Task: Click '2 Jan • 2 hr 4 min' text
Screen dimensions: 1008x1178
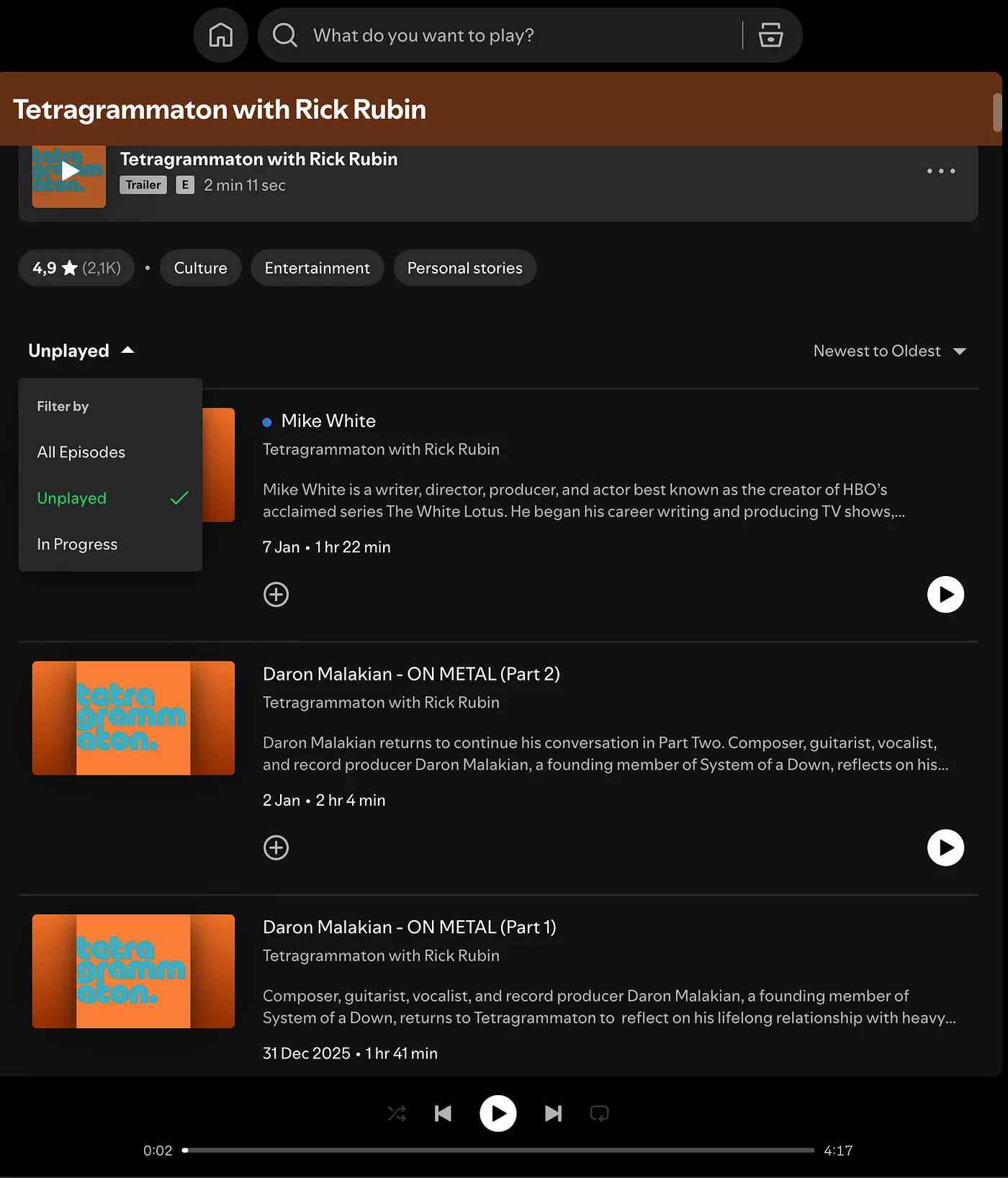Action: (324, 801)
